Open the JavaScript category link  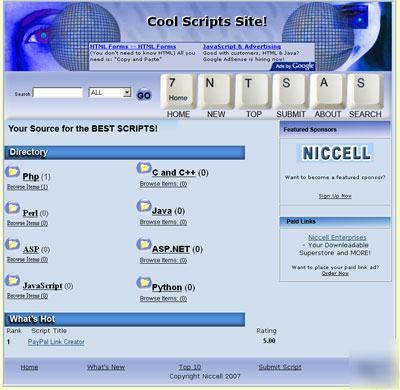(x=42, y=286)
